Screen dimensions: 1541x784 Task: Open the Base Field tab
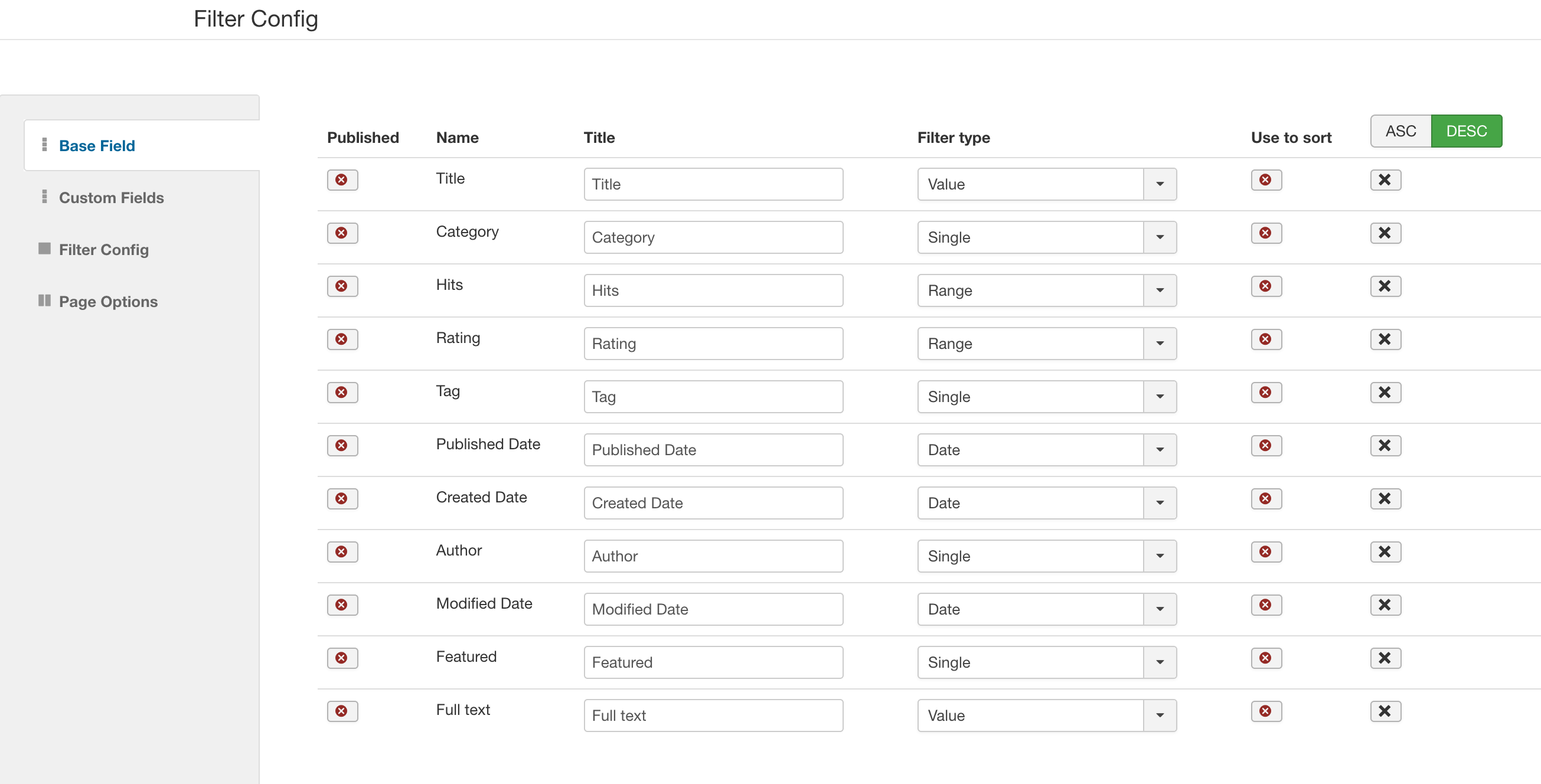tap(97, 146)
